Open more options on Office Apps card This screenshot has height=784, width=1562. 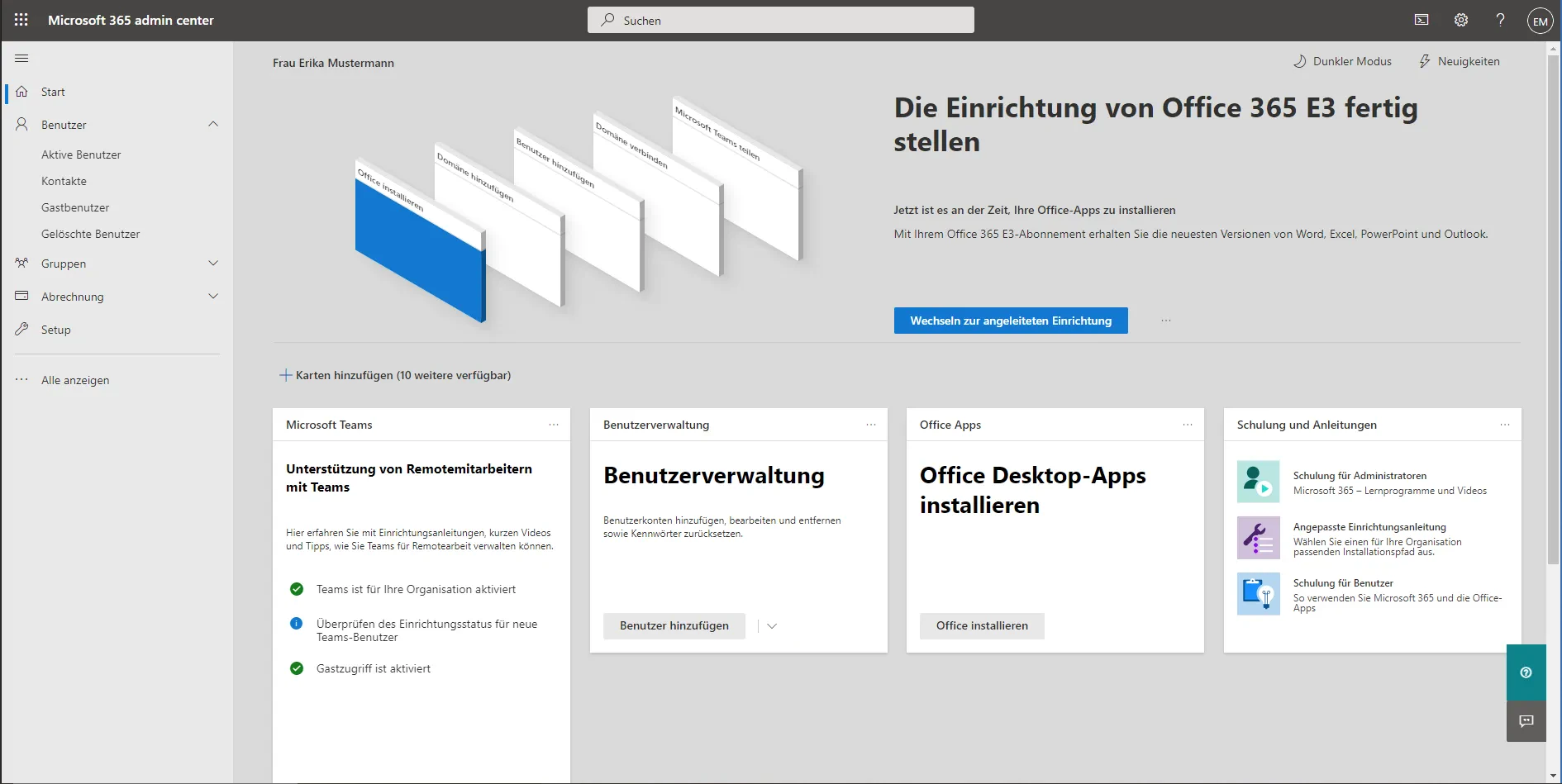coord(1188,425)
